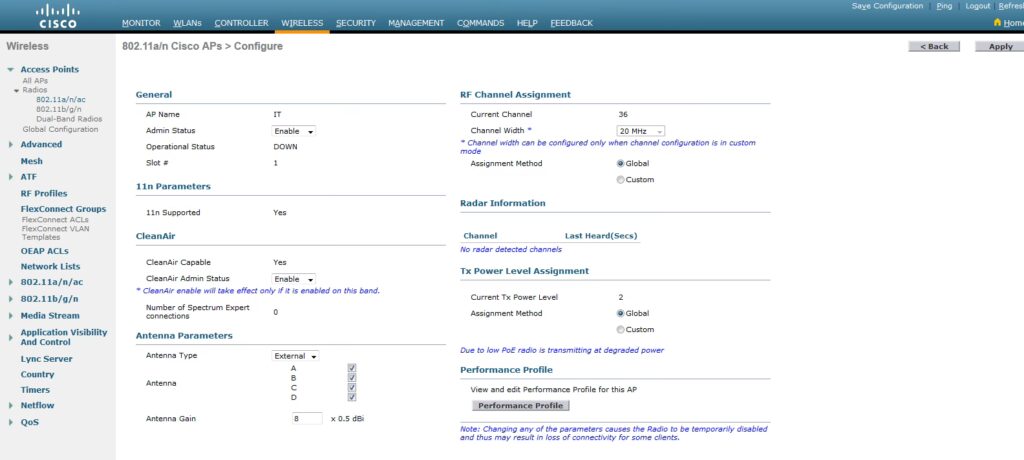Click the Apply button
This screenshot has width=1024, height=460.
click(1000, 47)
